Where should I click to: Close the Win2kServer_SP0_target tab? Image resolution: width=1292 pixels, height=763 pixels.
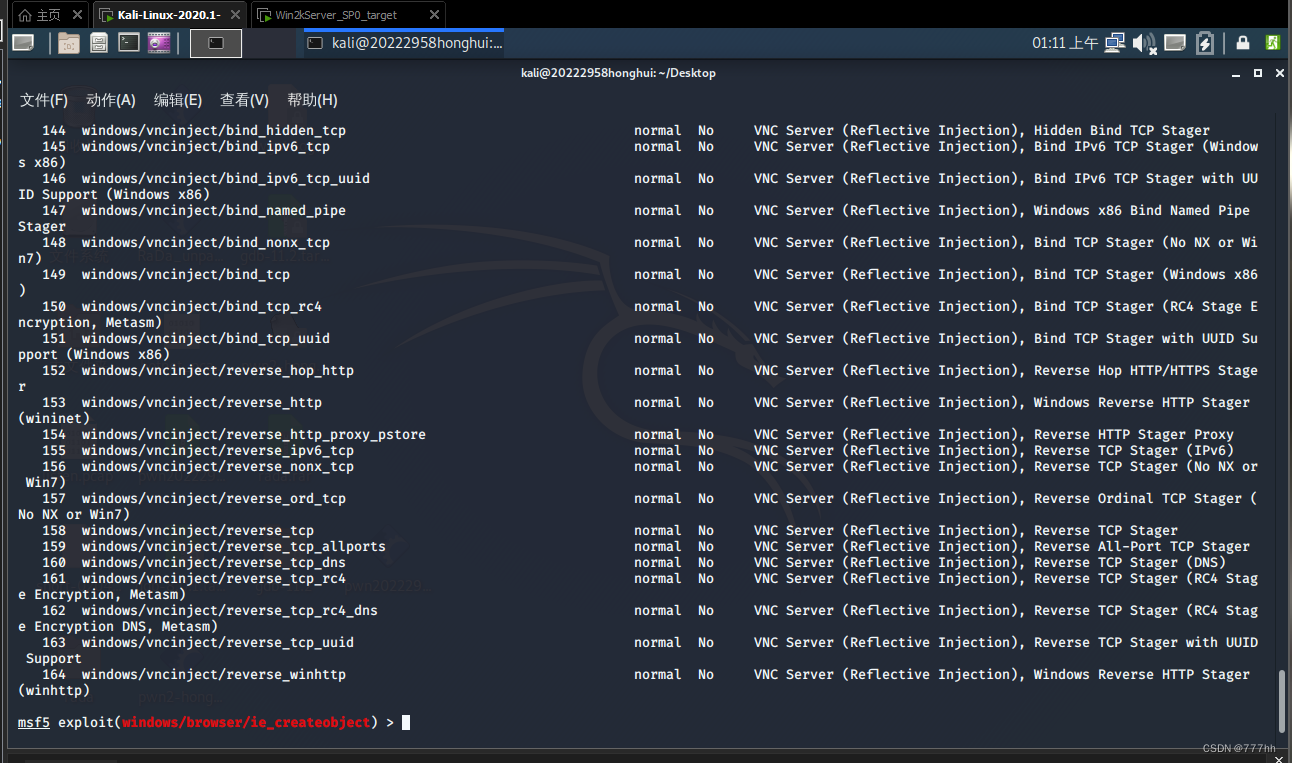pyautogui.click(x=434, y=15)
